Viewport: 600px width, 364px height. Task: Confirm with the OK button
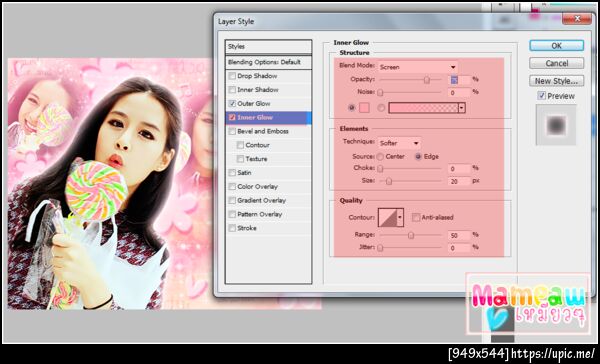tap(557, 46)
